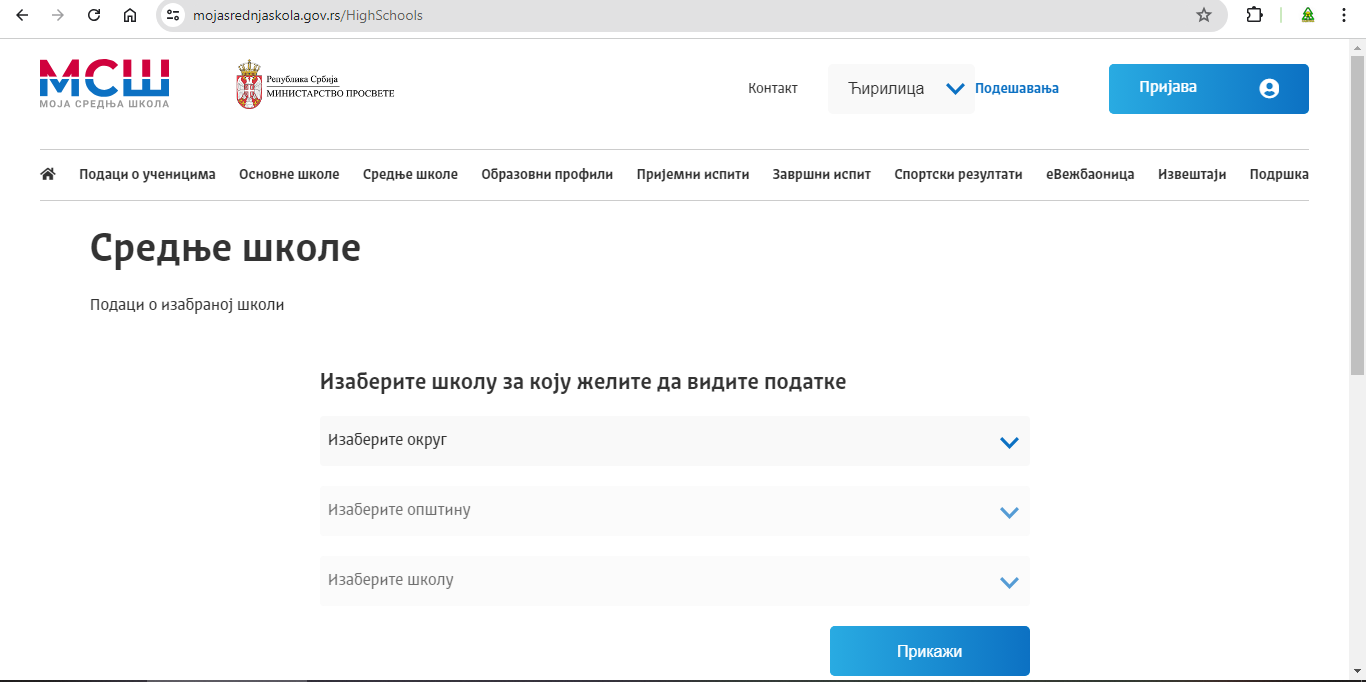Viewport: 1366px width, 682px height.
Task: Open the Ћирилица language selector
Action: (901, 88)
